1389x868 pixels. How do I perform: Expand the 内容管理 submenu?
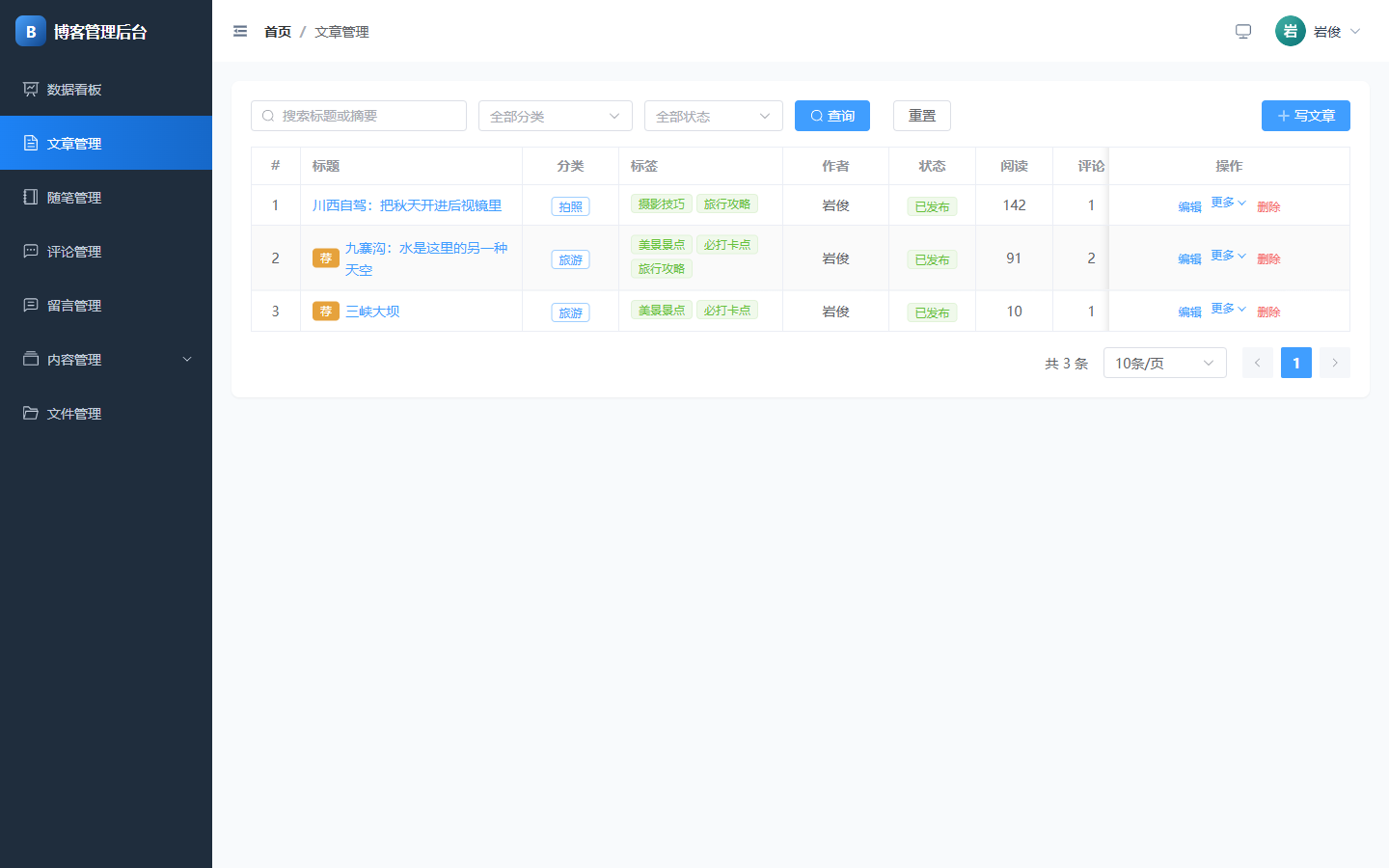point(106,359)
